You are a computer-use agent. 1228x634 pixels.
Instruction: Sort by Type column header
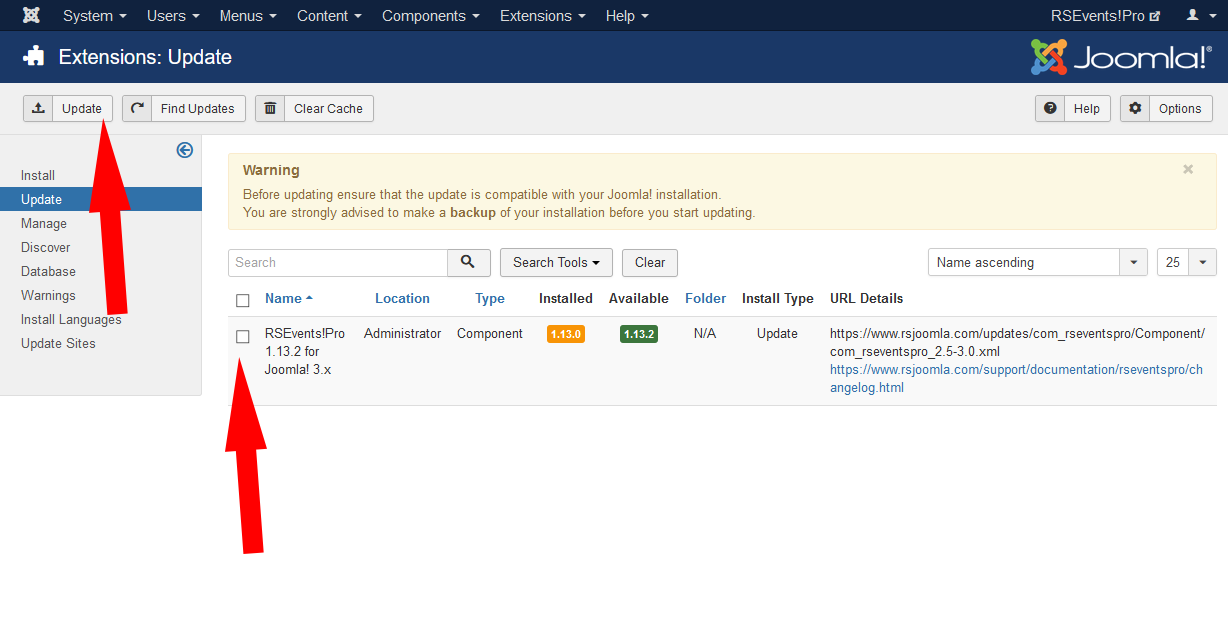tap(490, 298)
